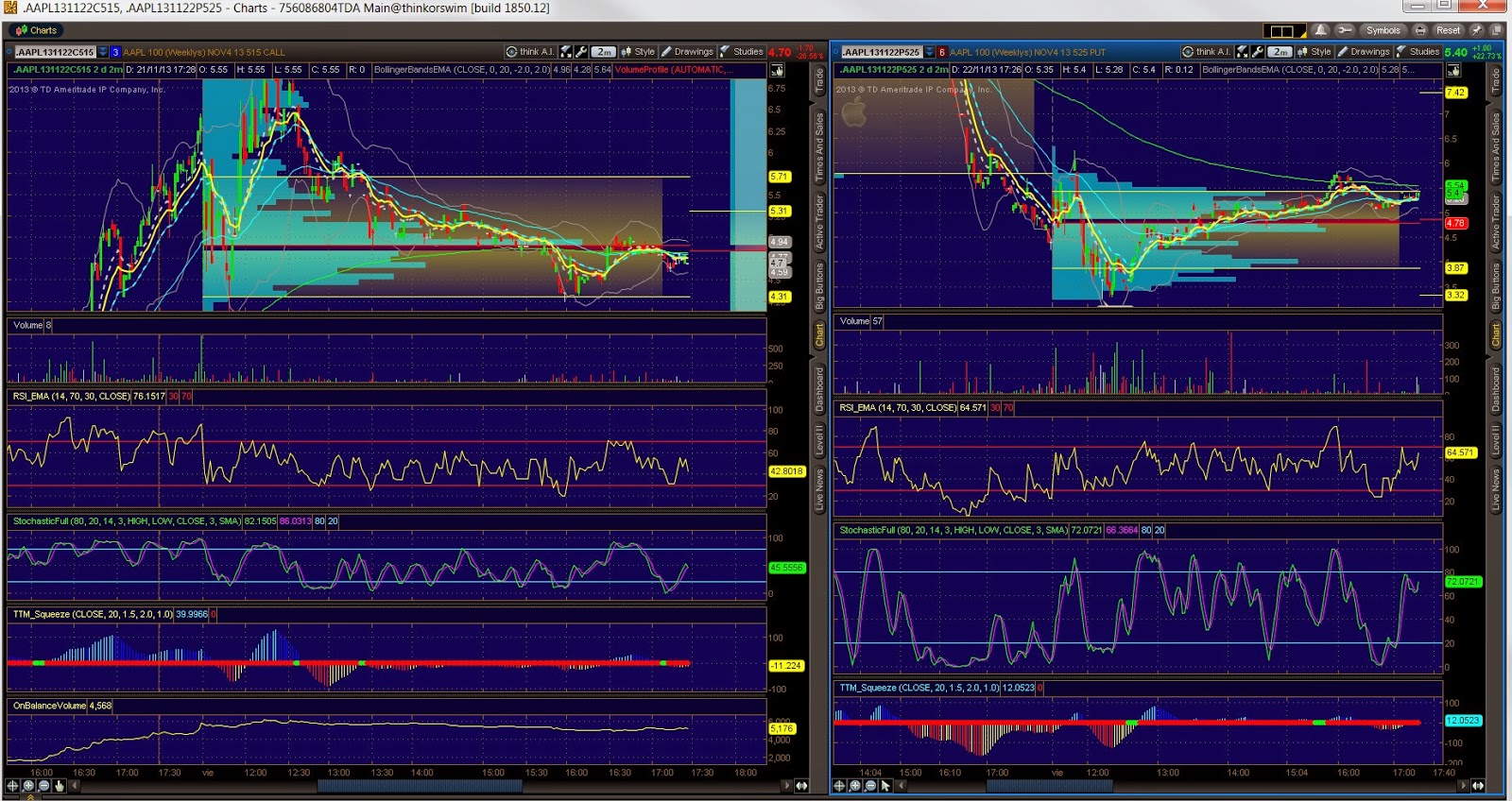Click the expand time axis icon on right chart
Viewport: 1512px width, 801px height.
[x=1477, y=786]
